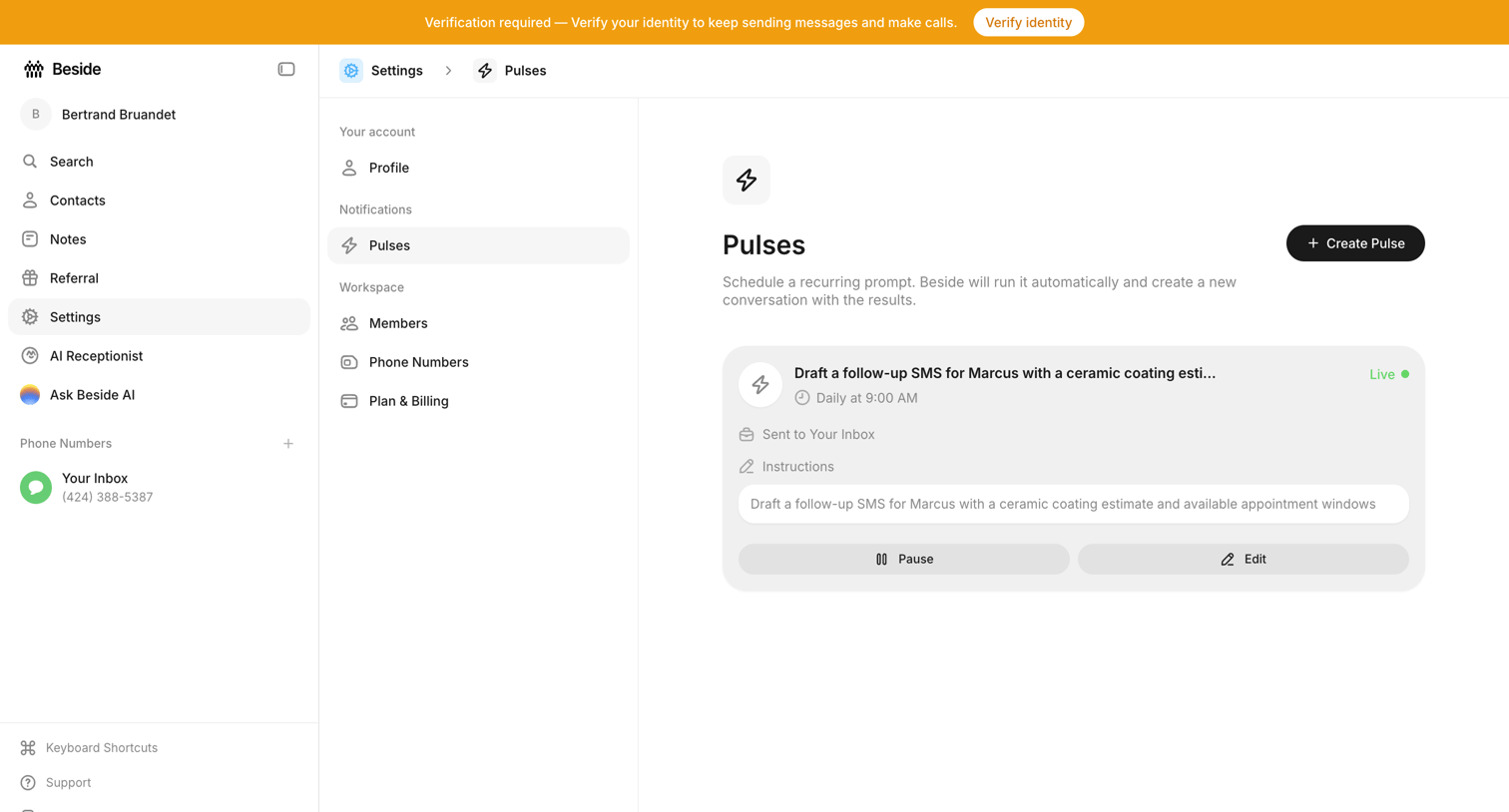1509x812 pixels.
Task: Click the Settings breadcrumb label
Action: [x=397, y=71]
